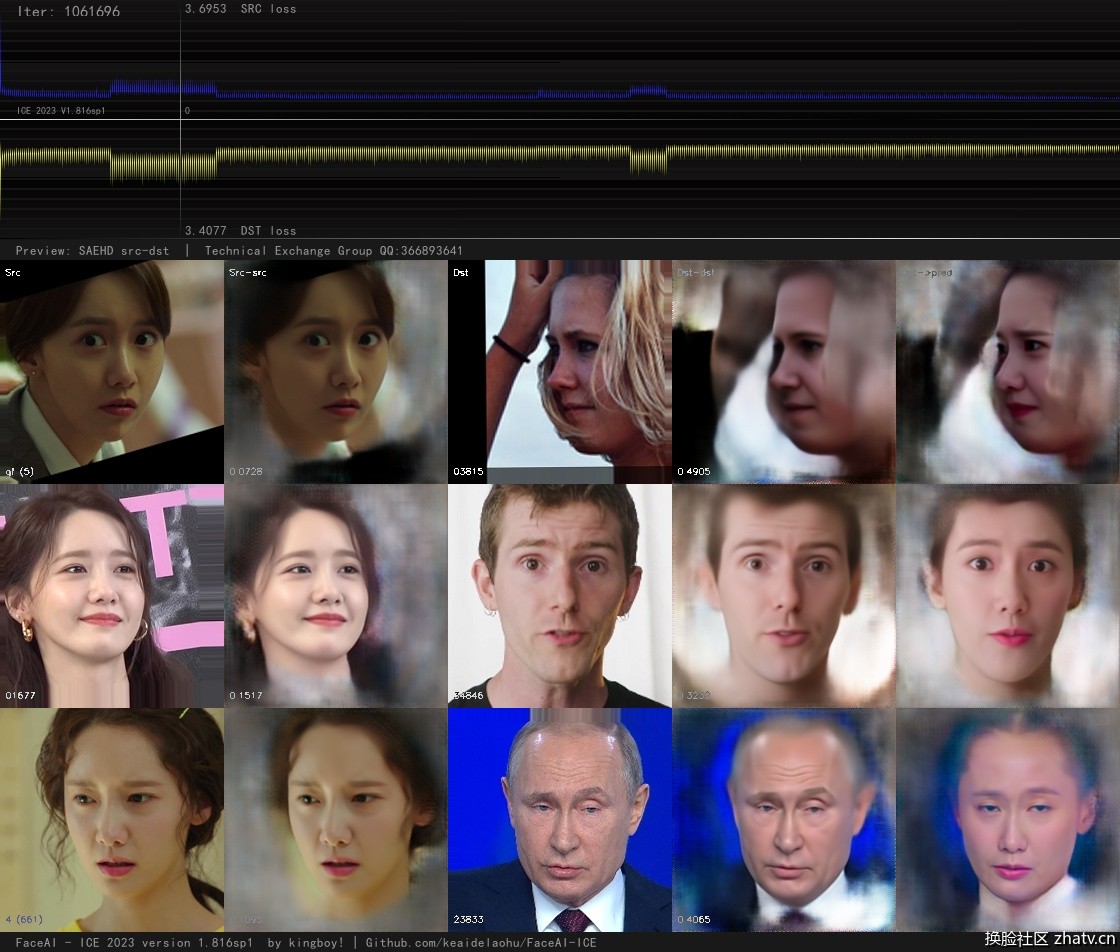
Task: Click the "0.4065" loss value
Action: point(694,919)
